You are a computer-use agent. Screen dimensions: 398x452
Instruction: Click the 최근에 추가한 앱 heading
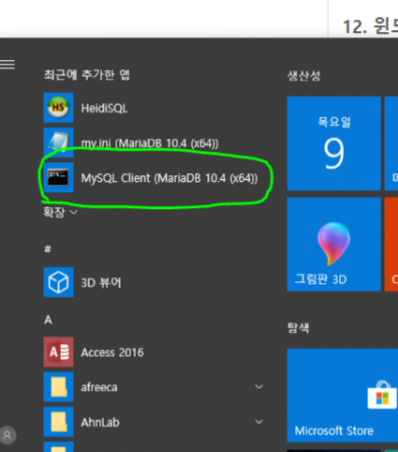coord(87,75)
